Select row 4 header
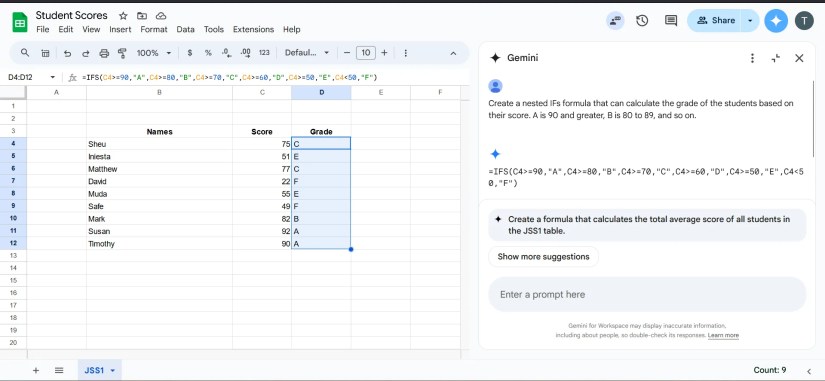This screenshot has width=825, height=381. (x=13, y=144)
